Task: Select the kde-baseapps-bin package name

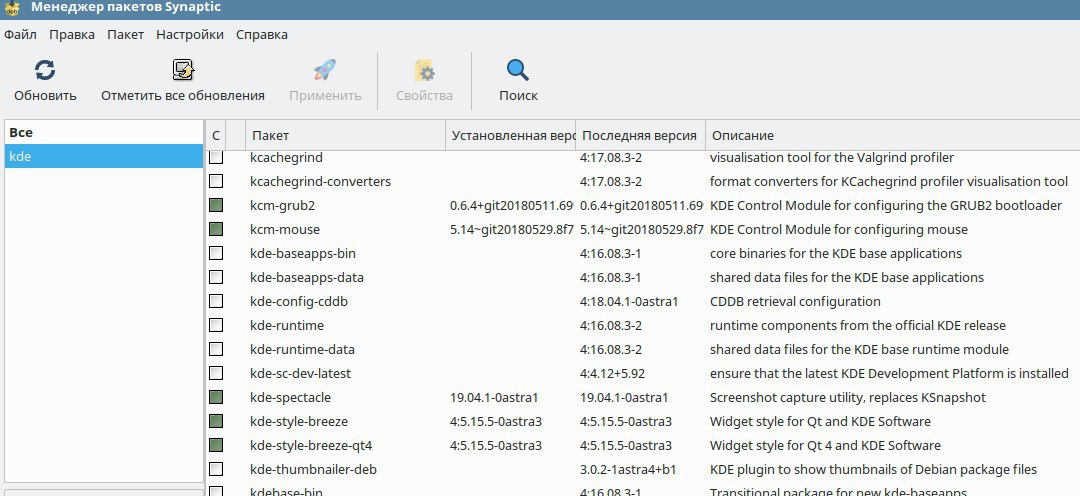Action: coord(303,254)
